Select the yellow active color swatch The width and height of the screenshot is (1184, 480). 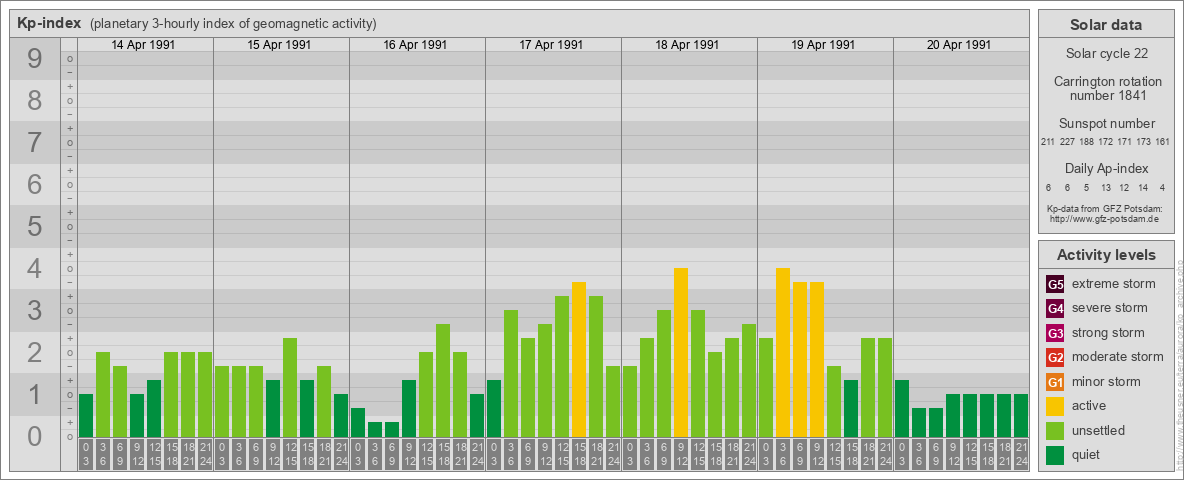[x=1055, y=406]
